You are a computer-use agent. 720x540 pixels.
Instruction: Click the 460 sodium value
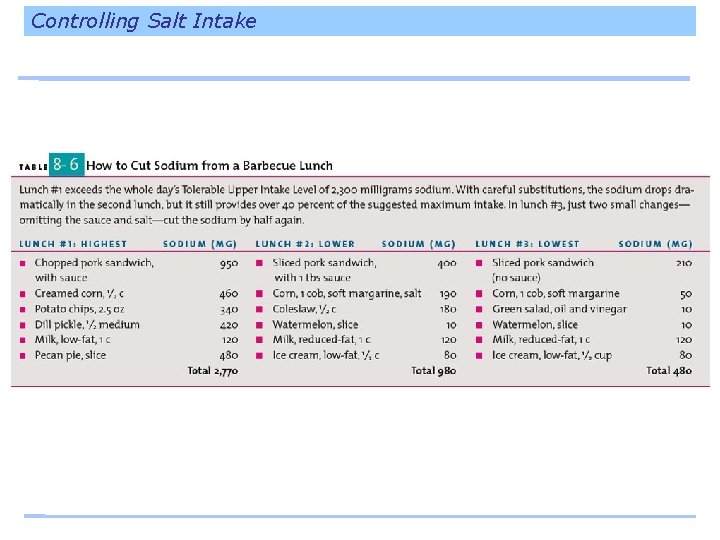[x=229, y=294]
